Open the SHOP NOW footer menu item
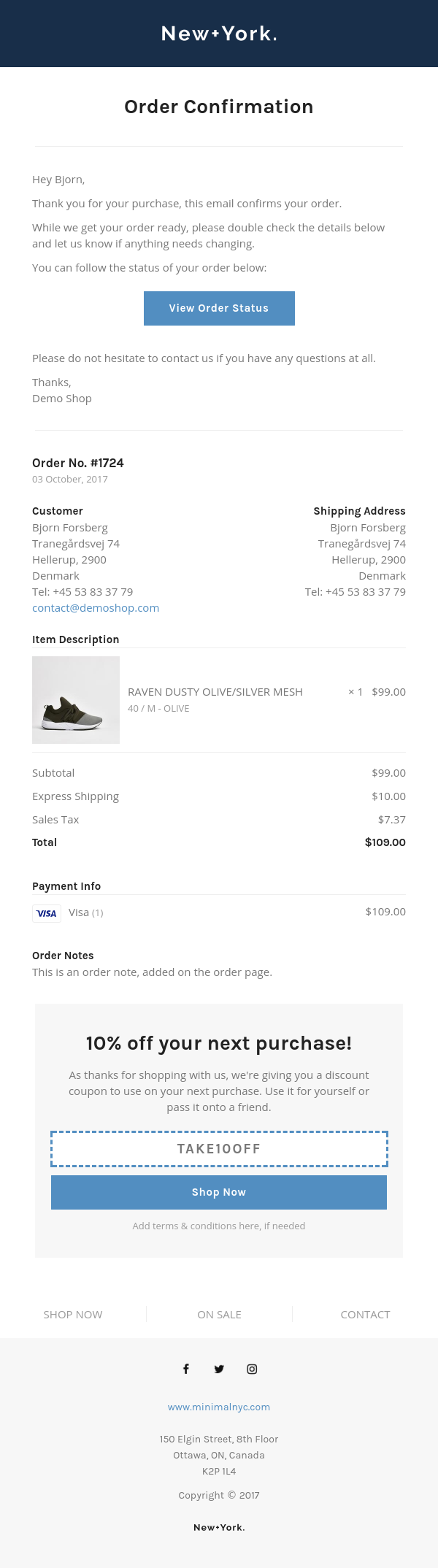 pyautogui.click(x=73, y=1314)
